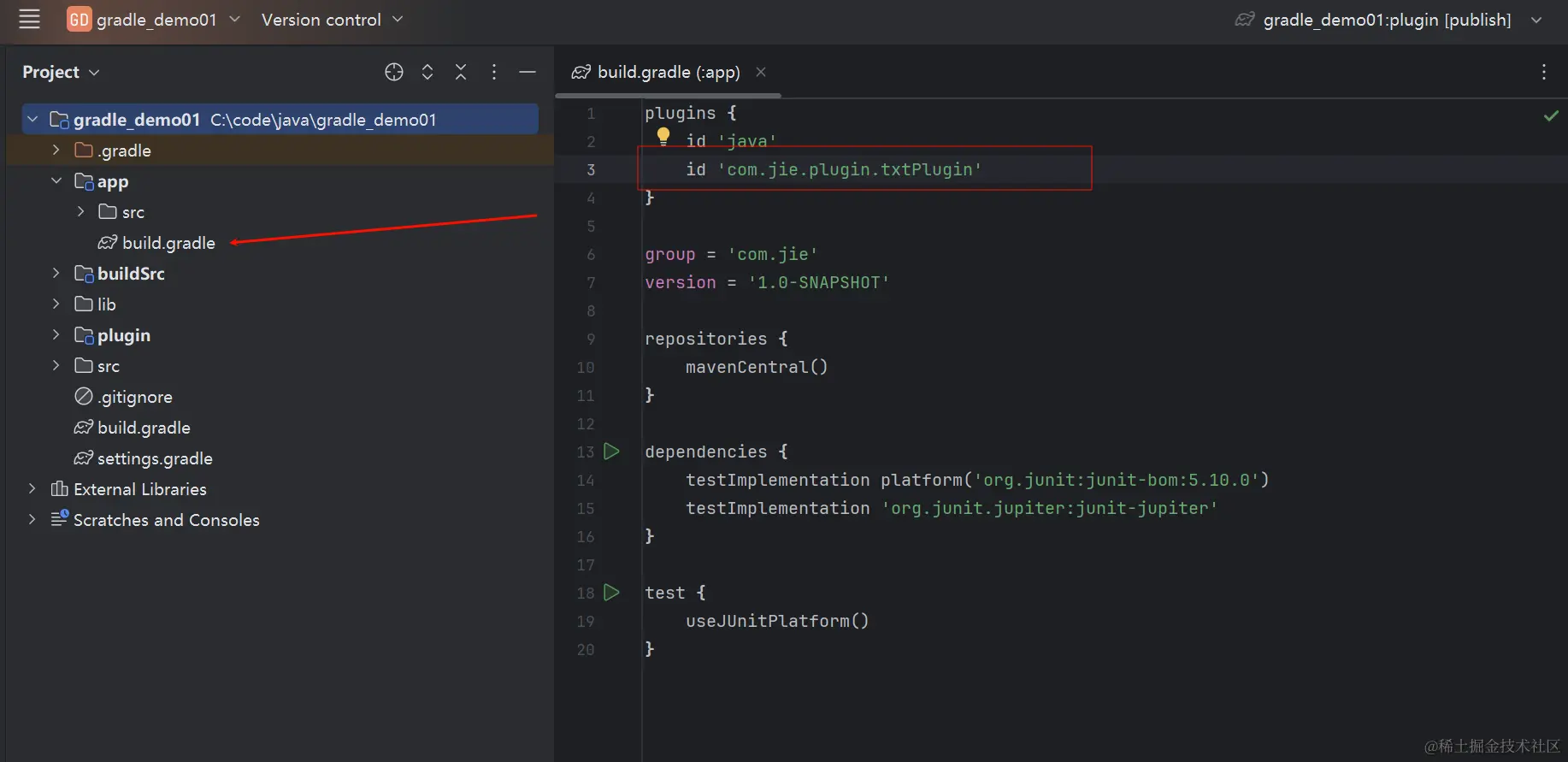1568x762 pixels.
Task: Click the green inspection checkmark
Action: point(1551,115)
